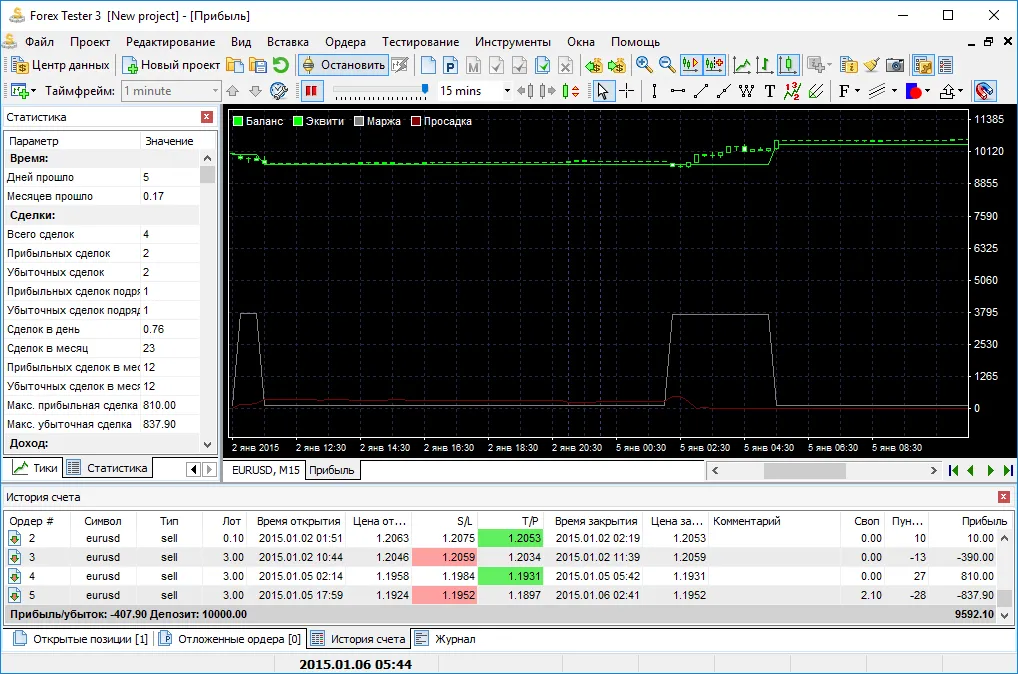Switch to the line chart icon
The image size is (1018, 674).
(x=741, y=65)
